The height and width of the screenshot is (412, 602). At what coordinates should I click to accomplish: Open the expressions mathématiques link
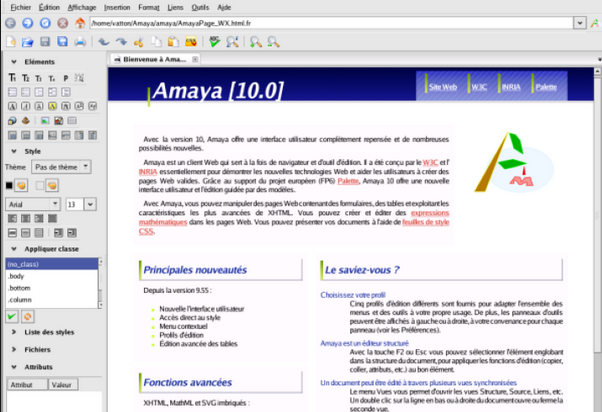(x=430, y=213)
